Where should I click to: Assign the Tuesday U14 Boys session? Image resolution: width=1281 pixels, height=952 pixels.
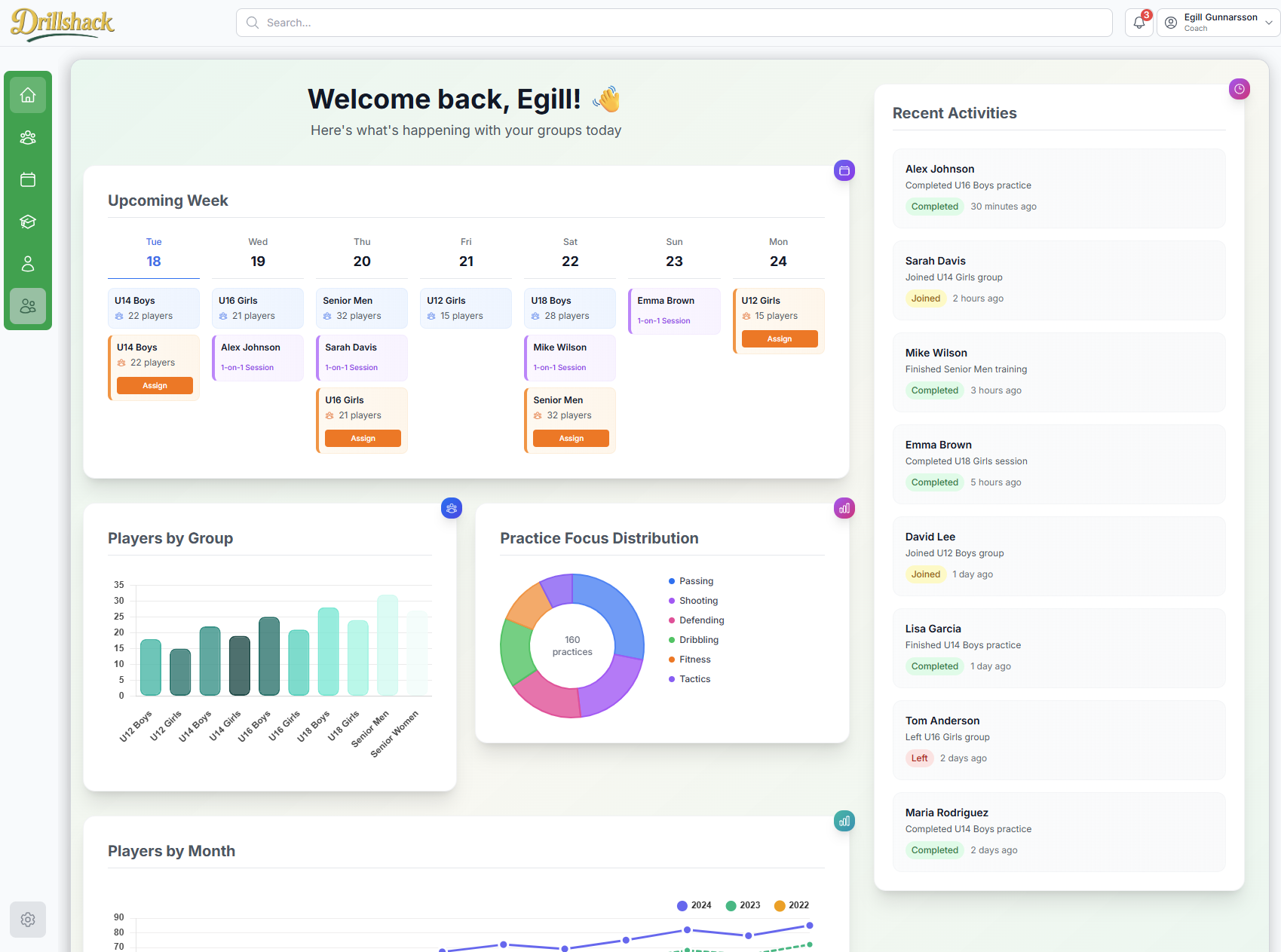[x=154, y=385]
